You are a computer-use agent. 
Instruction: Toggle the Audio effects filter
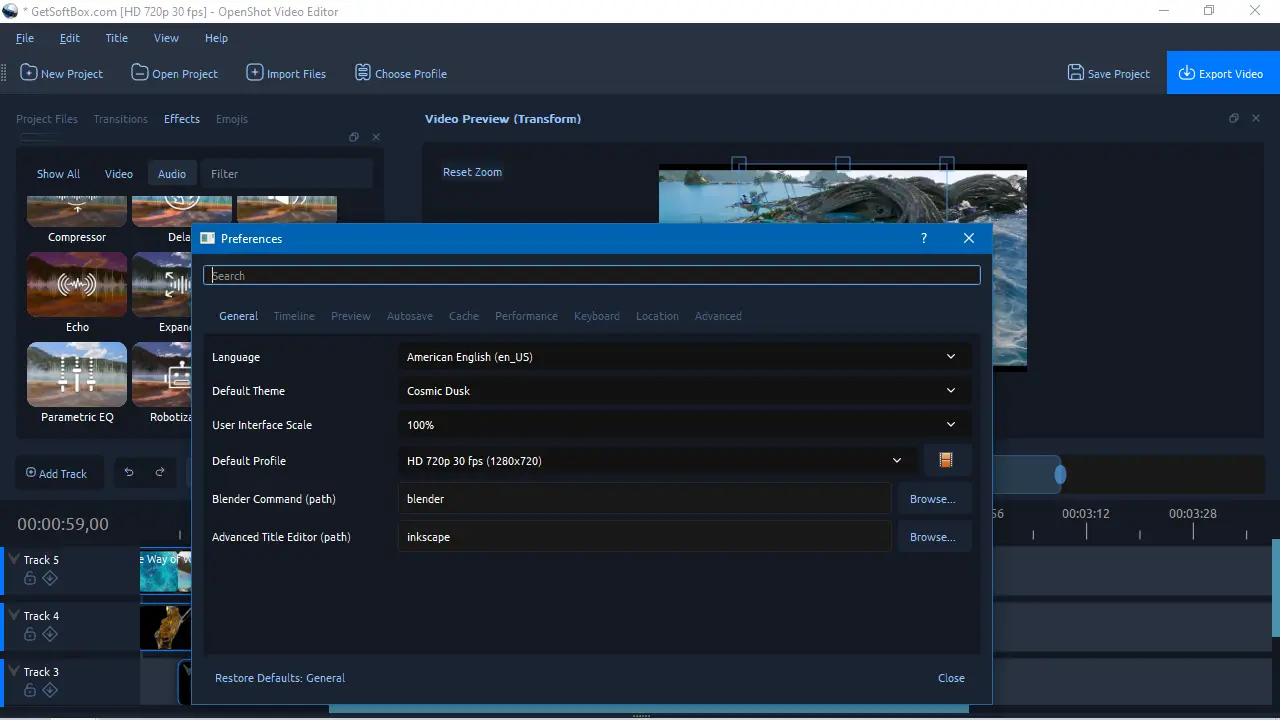point(172,173)
